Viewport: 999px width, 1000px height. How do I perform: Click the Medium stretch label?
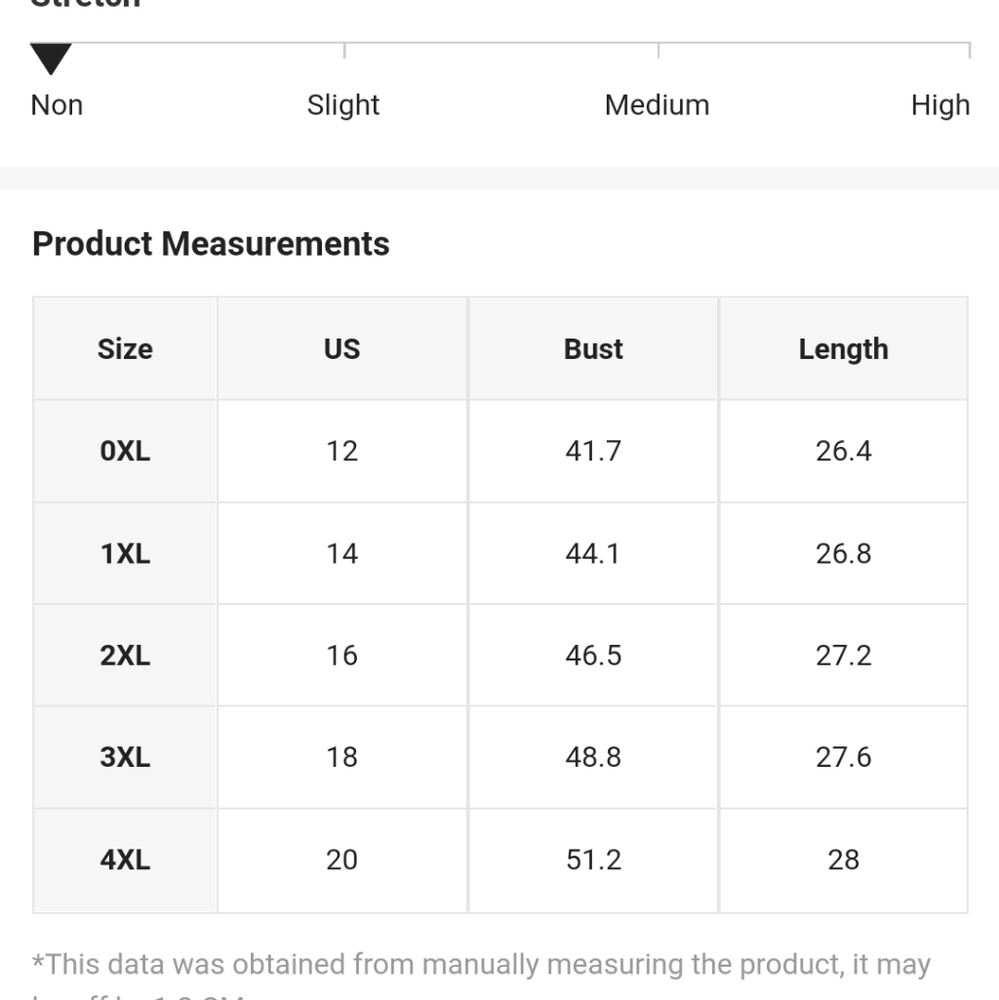click(x=657, y=105)
